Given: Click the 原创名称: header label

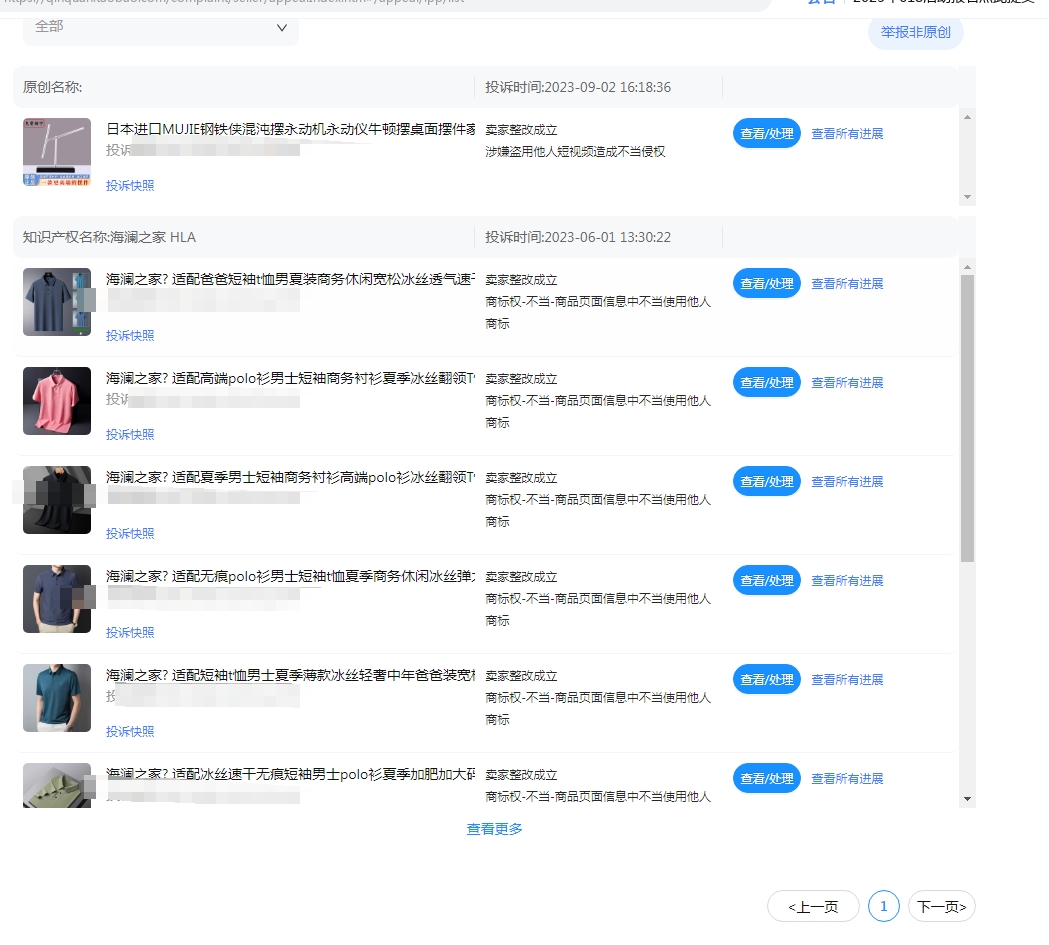Looking at the screenshot, I should pyautogui.click(x=52, y=87).
